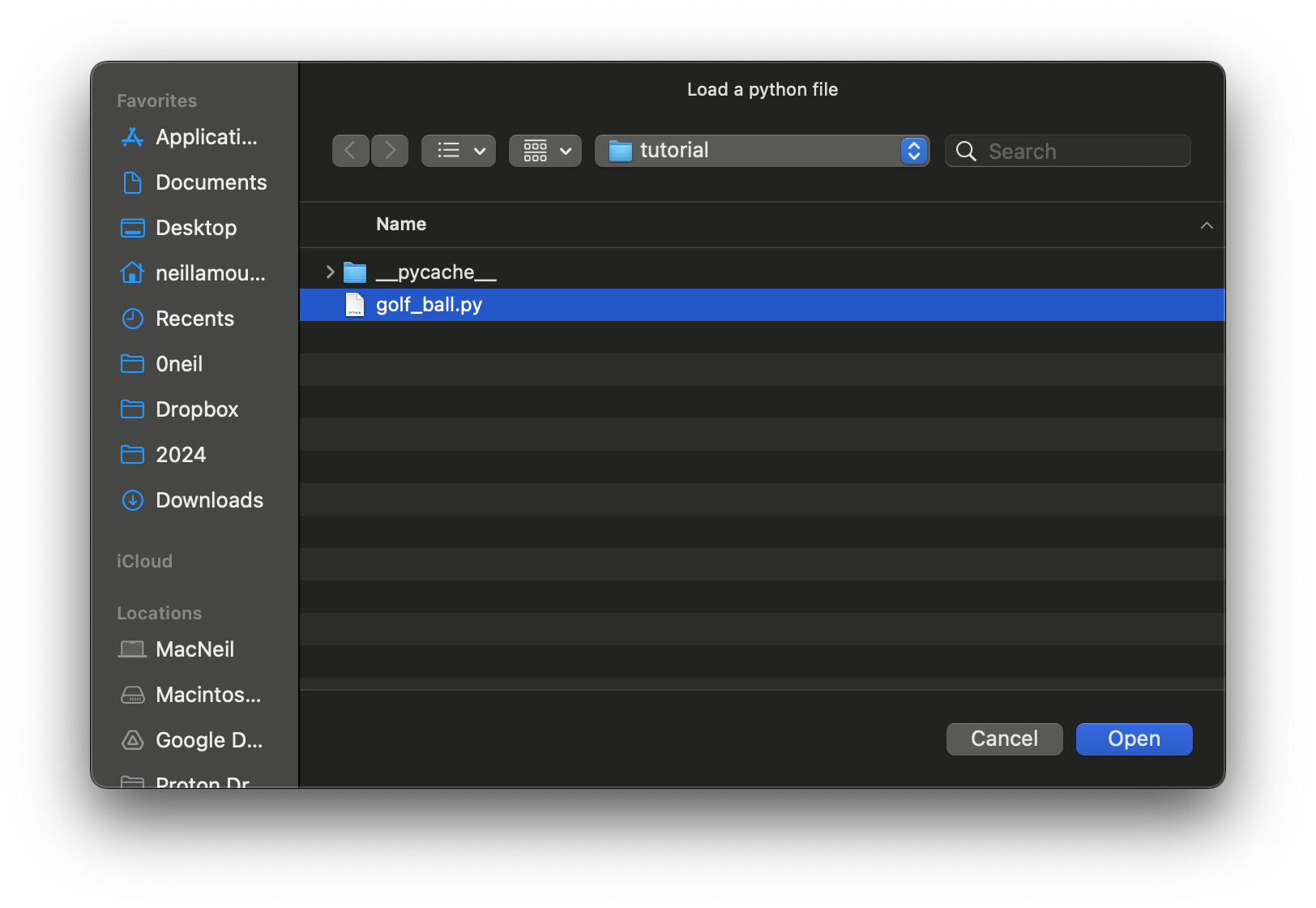Image resolution: width=1316 pixels, height=908 pixels.
Task: Open the Downloads folder from Favorites
Action: pyautogui.click(x=209, y=500)
